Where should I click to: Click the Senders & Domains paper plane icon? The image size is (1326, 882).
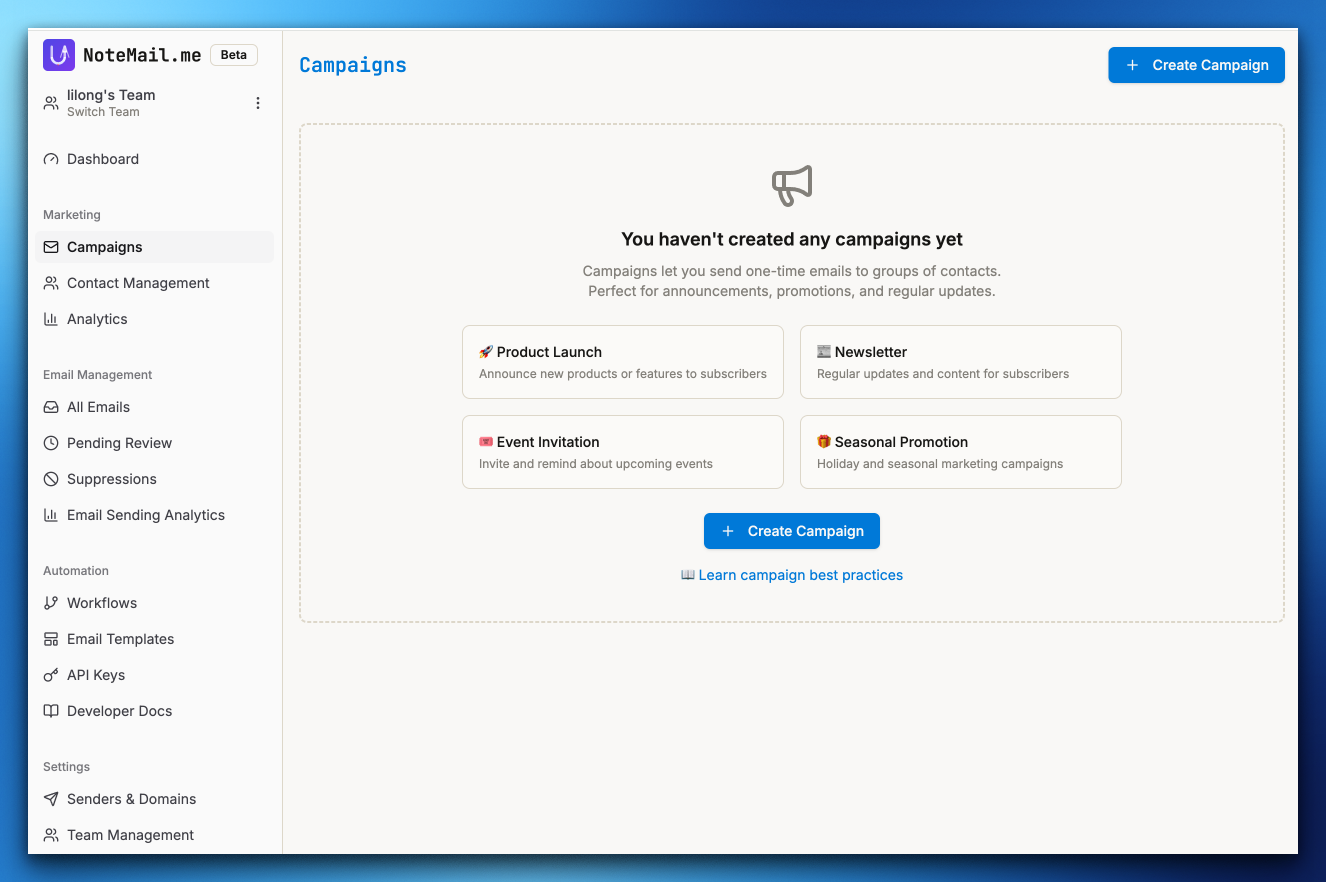[x=50, y=799]
